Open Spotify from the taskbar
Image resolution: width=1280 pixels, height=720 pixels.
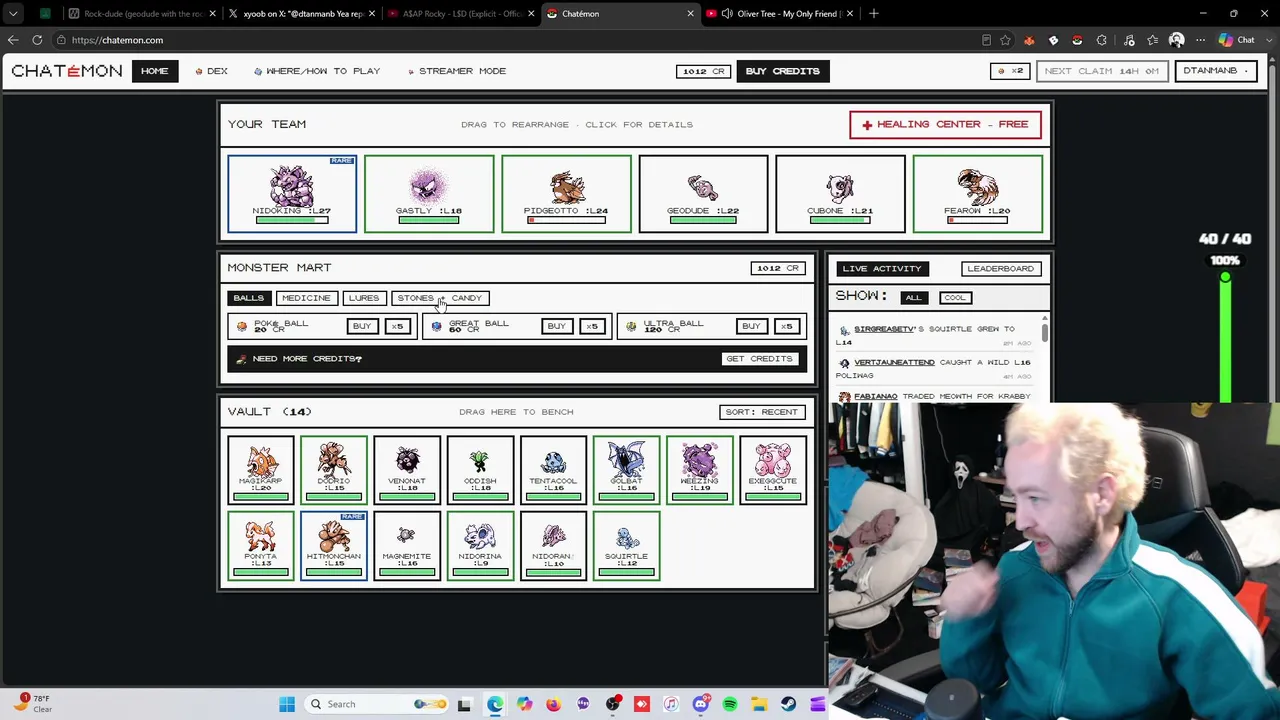pyautogui.click(x=730, y=704)
